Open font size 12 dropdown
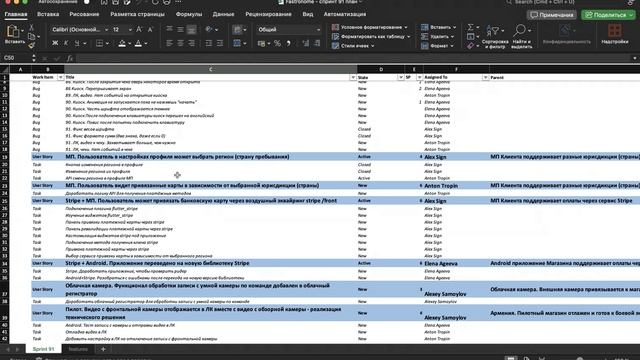The image size is (640, 360). tap(130, 30)
